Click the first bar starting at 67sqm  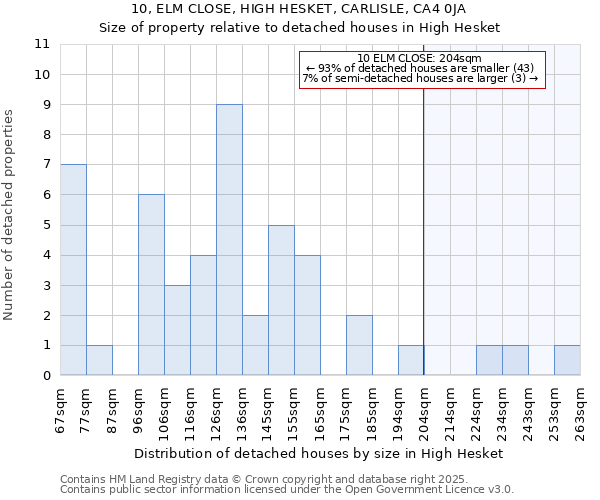[x=73, y=270]
